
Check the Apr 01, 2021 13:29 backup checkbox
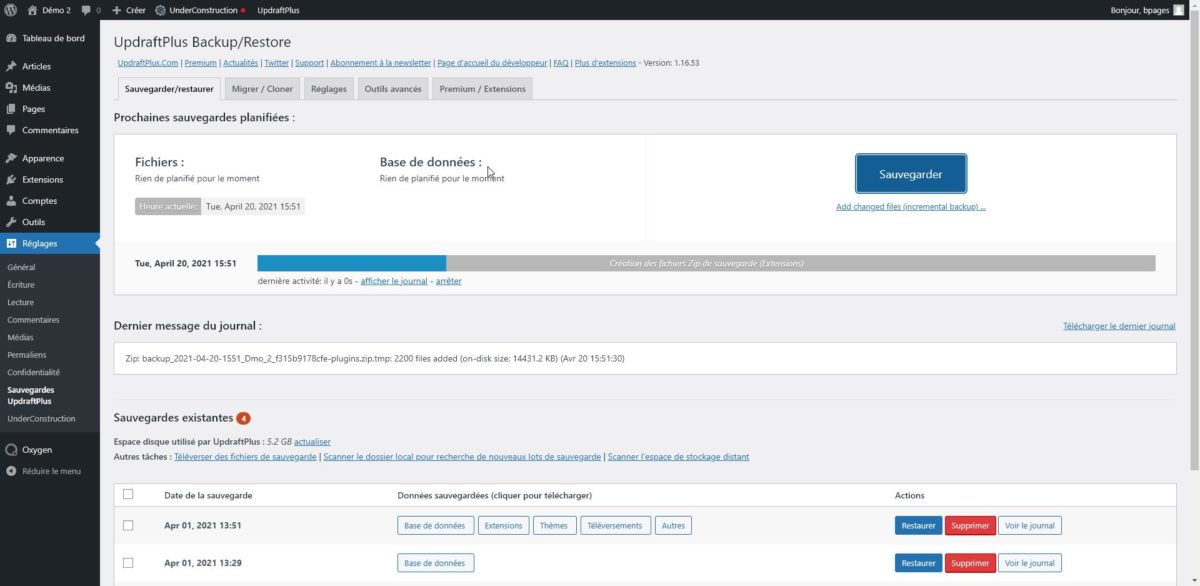(128, 563)
